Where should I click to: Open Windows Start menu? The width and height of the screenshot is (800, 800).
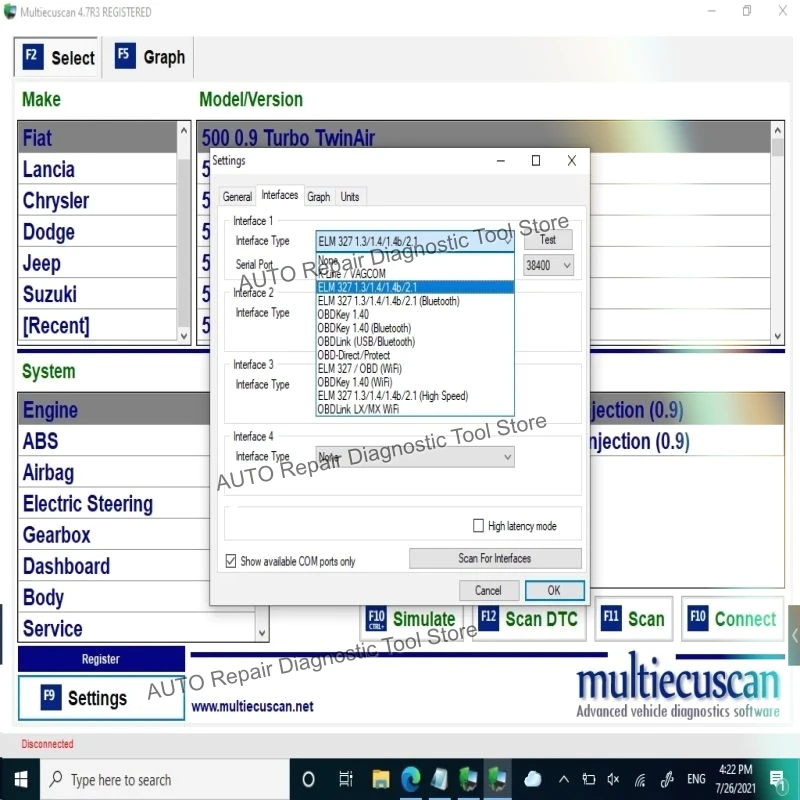coord(20,779)
